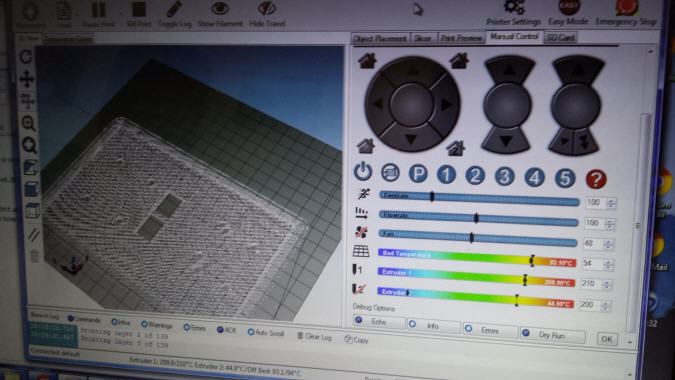Home Z axis with house Z icon

[x=456, y=148]
